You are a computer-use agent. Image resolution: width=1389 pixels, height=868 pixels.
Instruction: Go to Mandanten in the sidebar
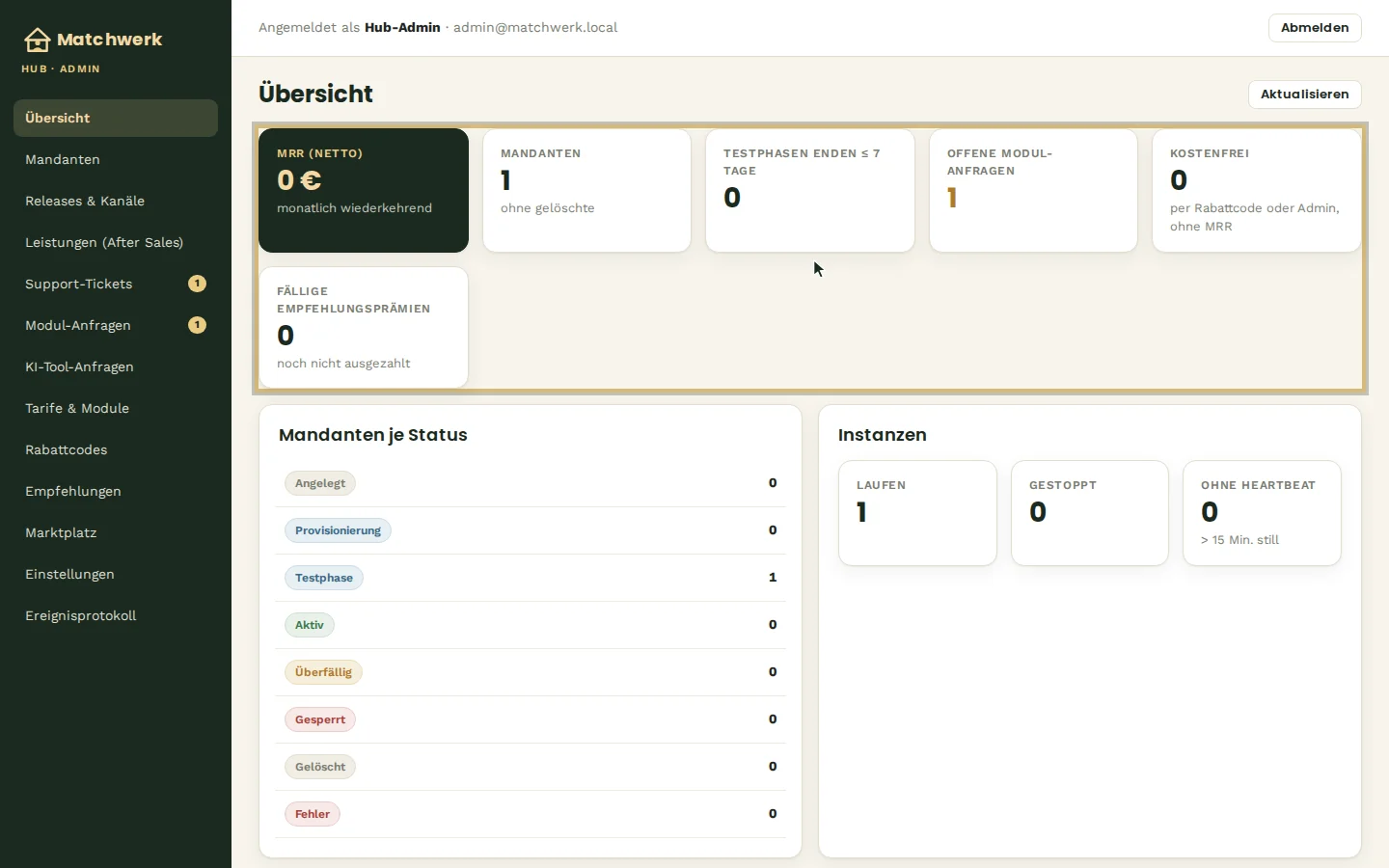(116, 159)
